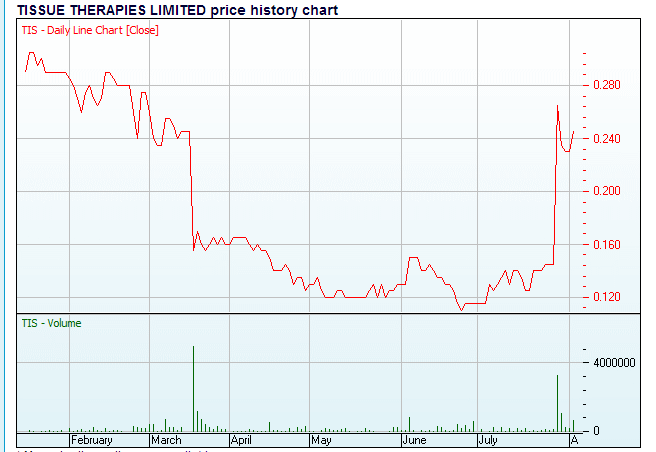Select the March label on the time axis
This screenshot has width=656, height=452.
pyautogui.click(x=166, y=440)
